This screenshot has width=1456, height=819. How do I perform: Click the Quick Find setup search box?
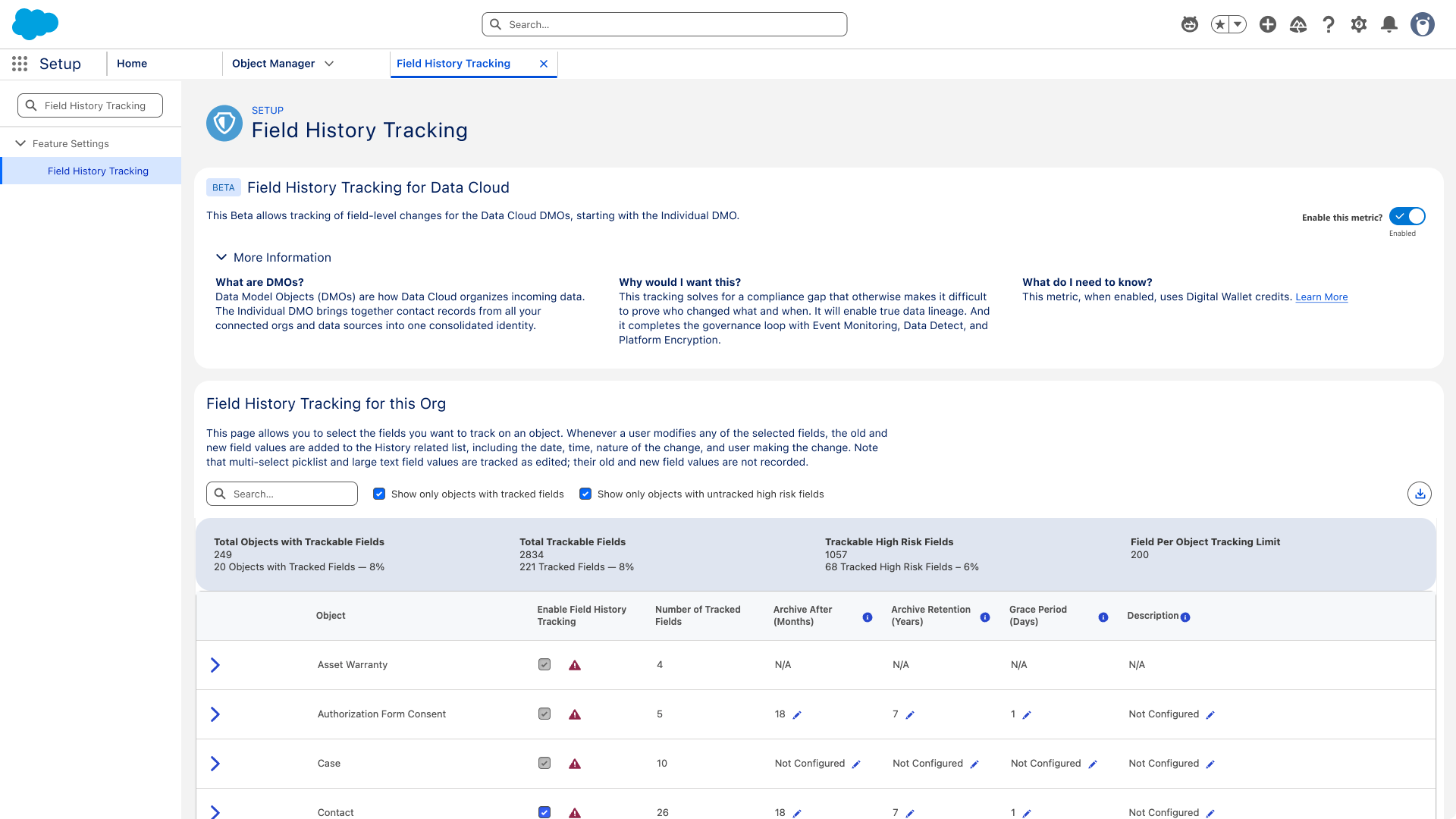(90, 105)
